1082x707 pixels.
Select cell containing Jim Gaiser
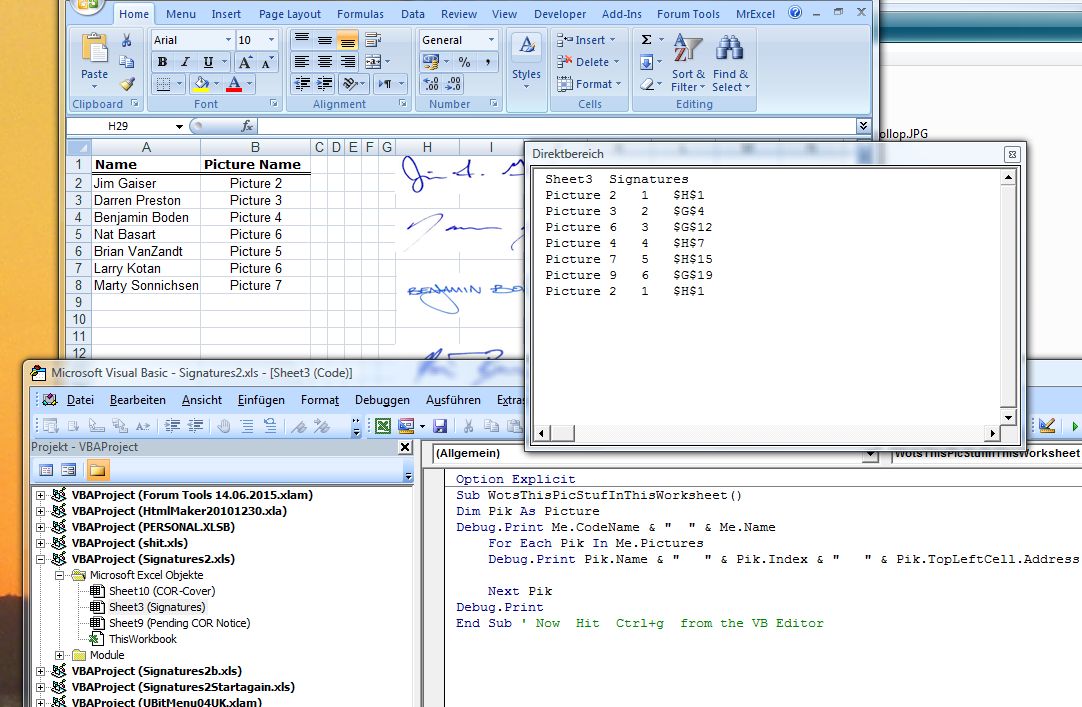point(146,183)
